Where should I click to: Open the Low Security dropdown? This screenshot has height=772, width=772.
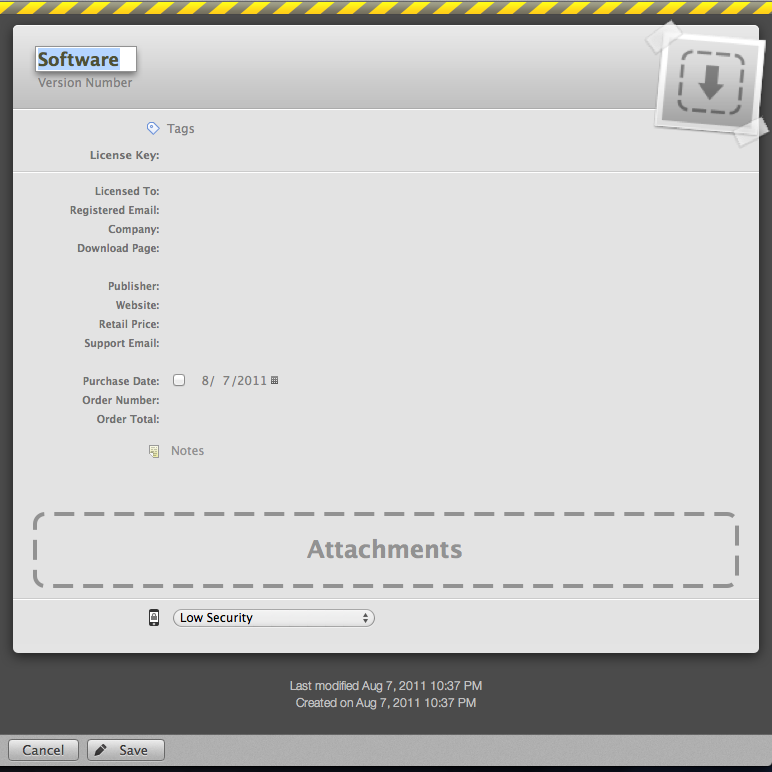(273, 618)
